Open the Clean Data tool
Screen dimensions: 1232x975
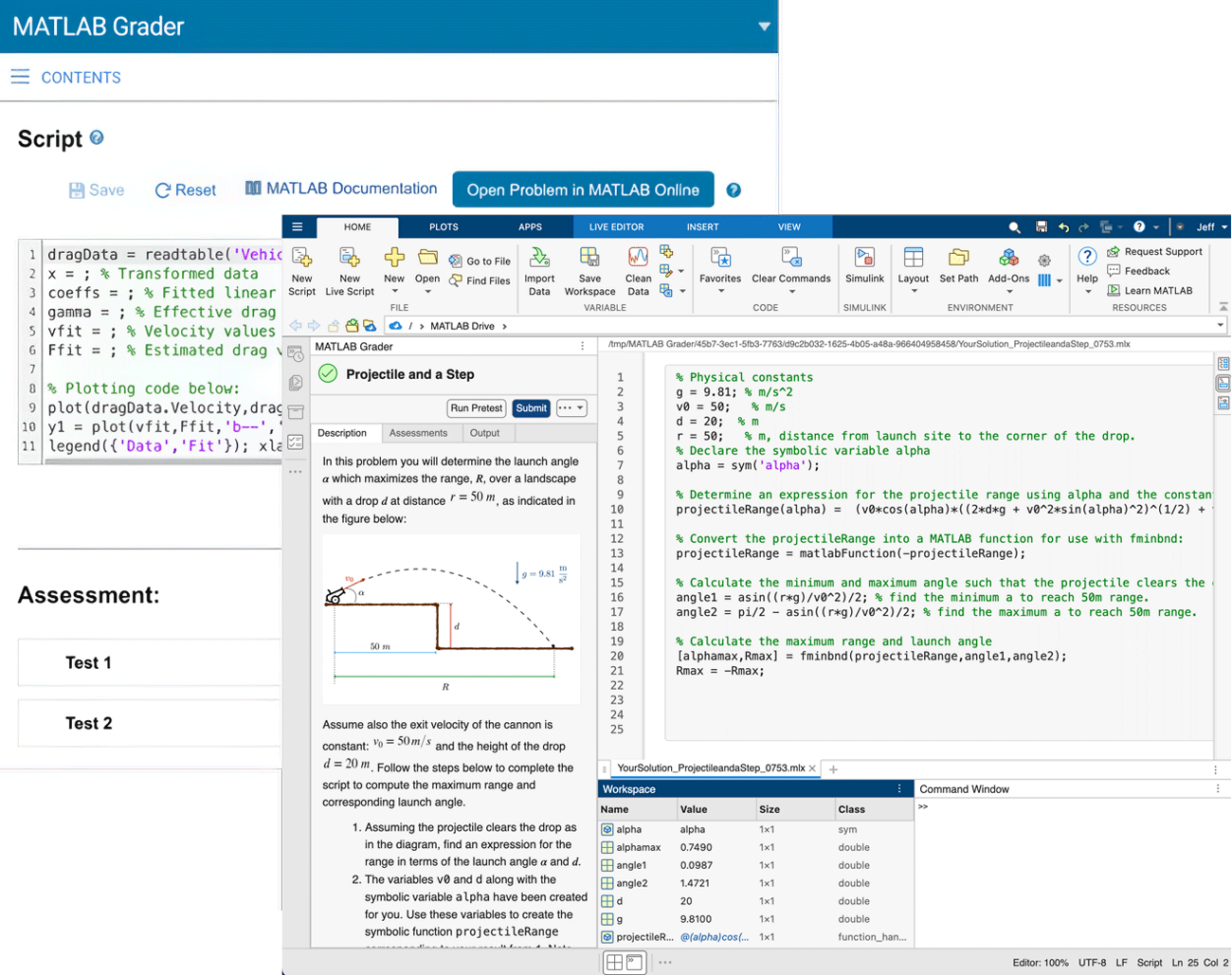click(638, 259)
